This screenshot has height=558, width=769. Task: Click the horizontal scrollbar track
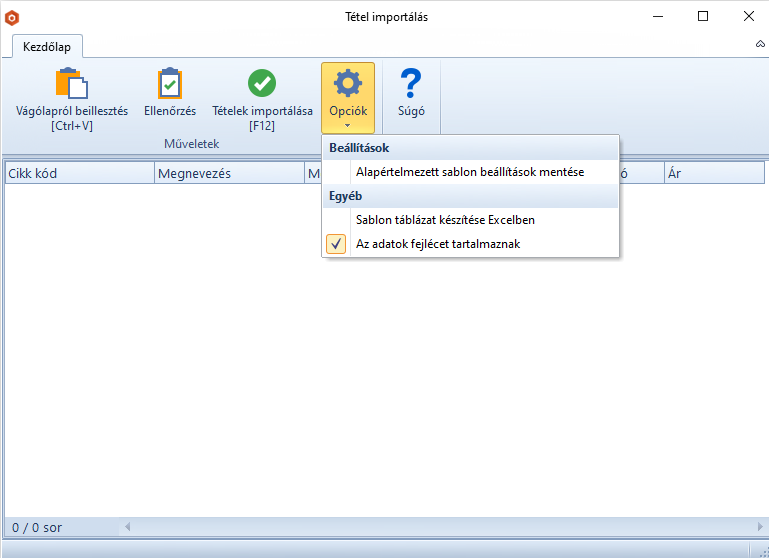point(440,526)
